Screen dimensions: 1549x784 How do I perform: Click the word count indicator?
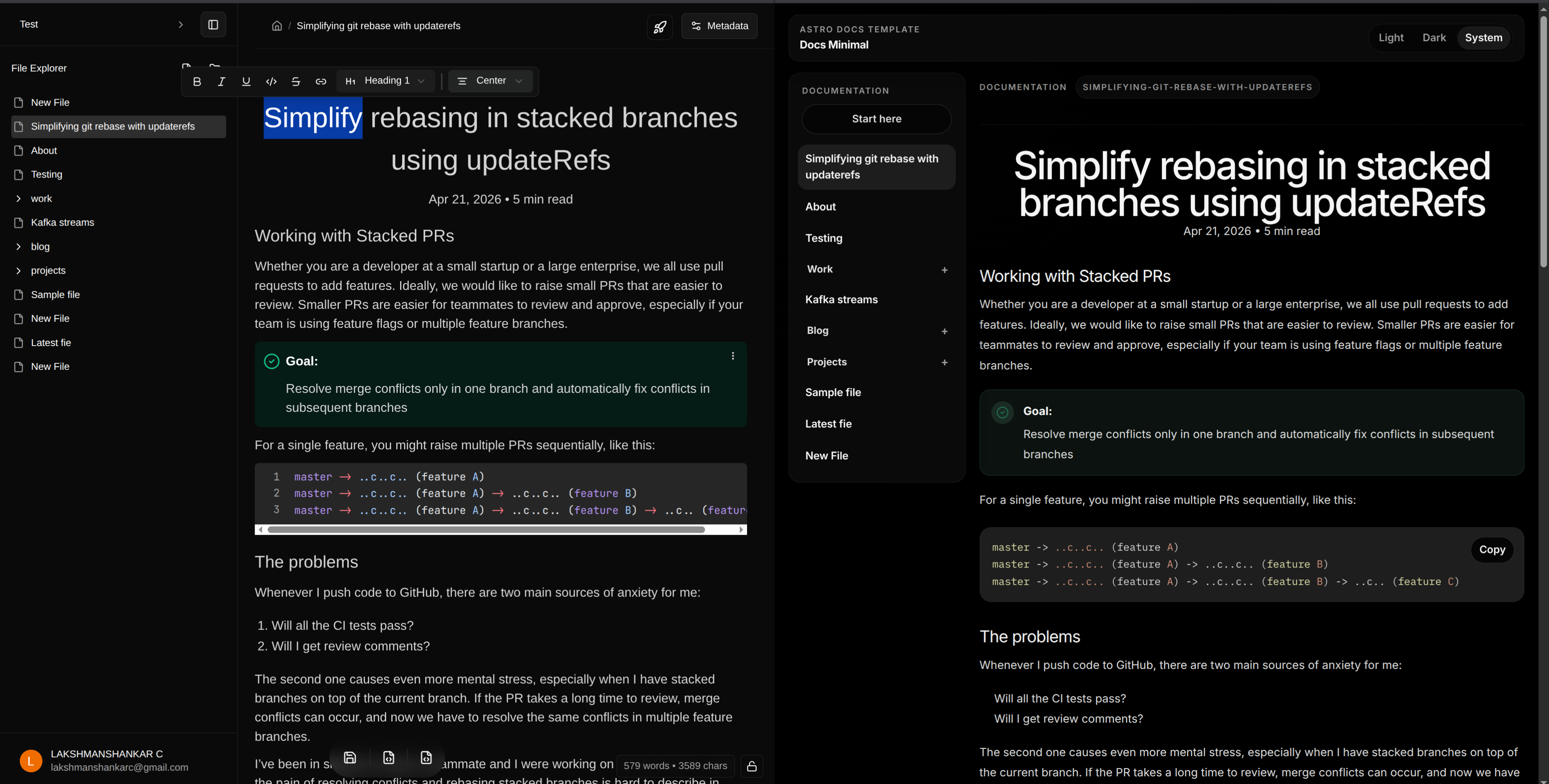click(x=675, y=765)
